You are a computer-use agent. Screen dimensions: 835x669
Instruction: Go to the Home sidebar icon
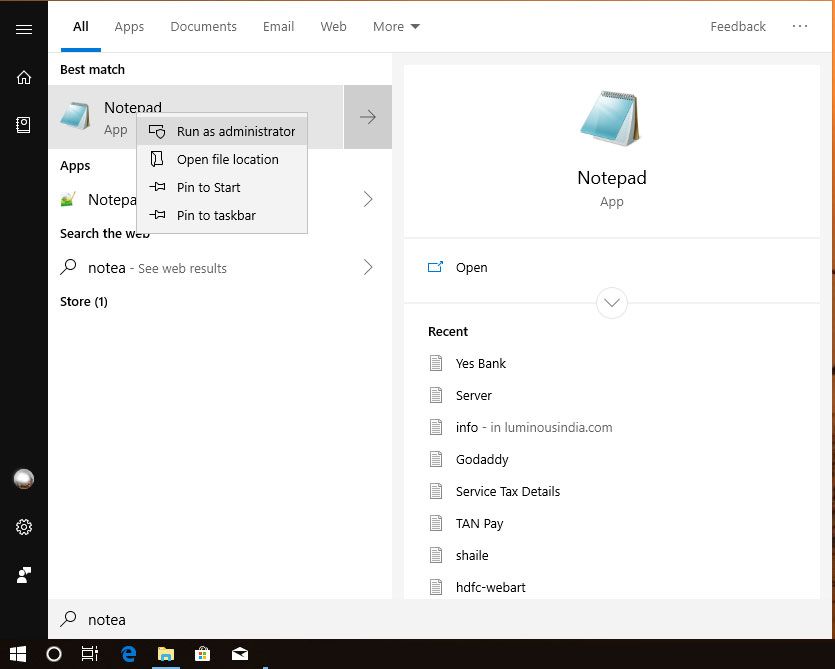(x=23, y=77)
